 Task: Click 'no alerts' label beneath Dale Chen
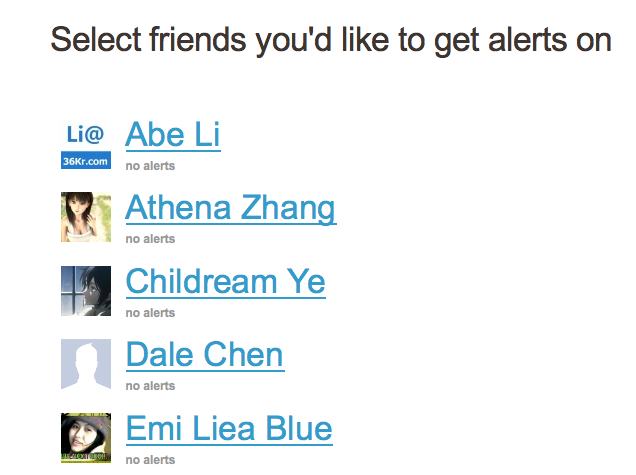[150, 386]
